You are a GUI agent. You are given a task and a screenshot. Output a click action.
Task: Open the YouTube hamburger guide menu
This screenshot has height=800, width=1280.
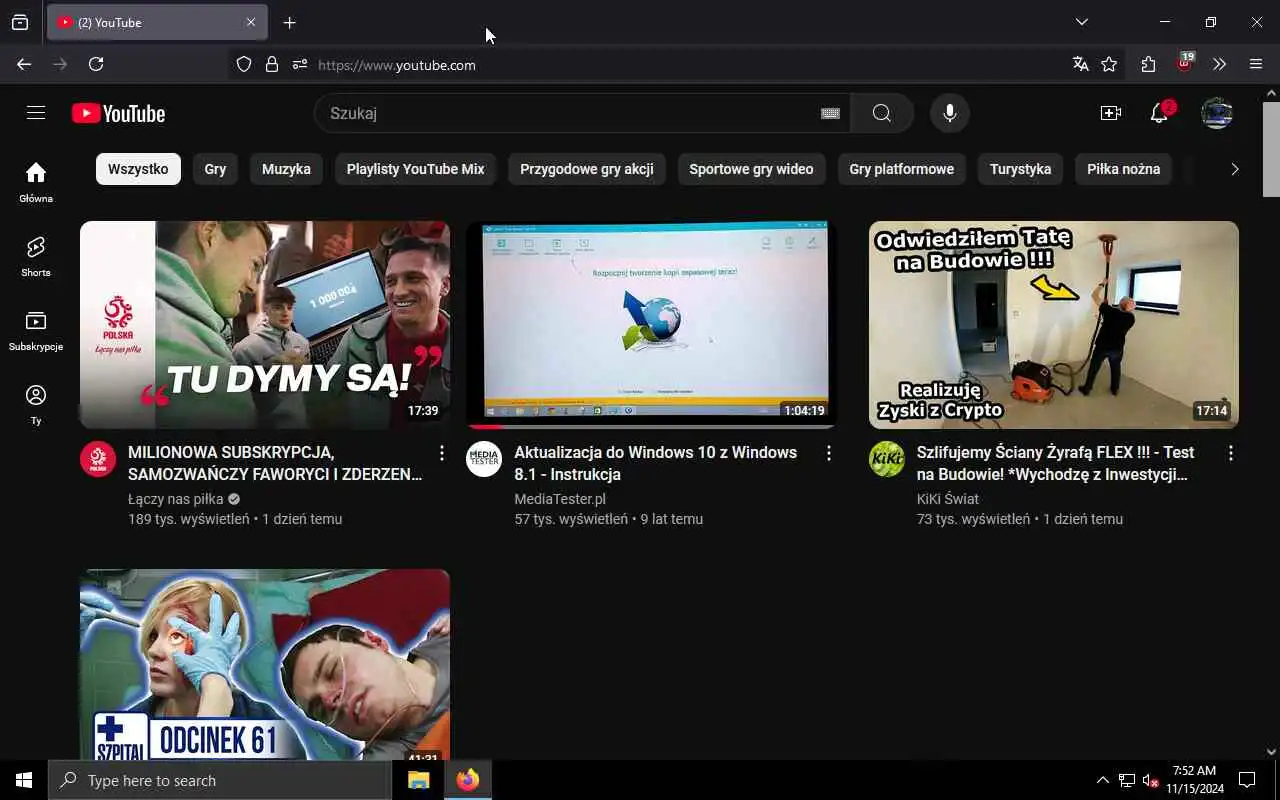(36, 113)
